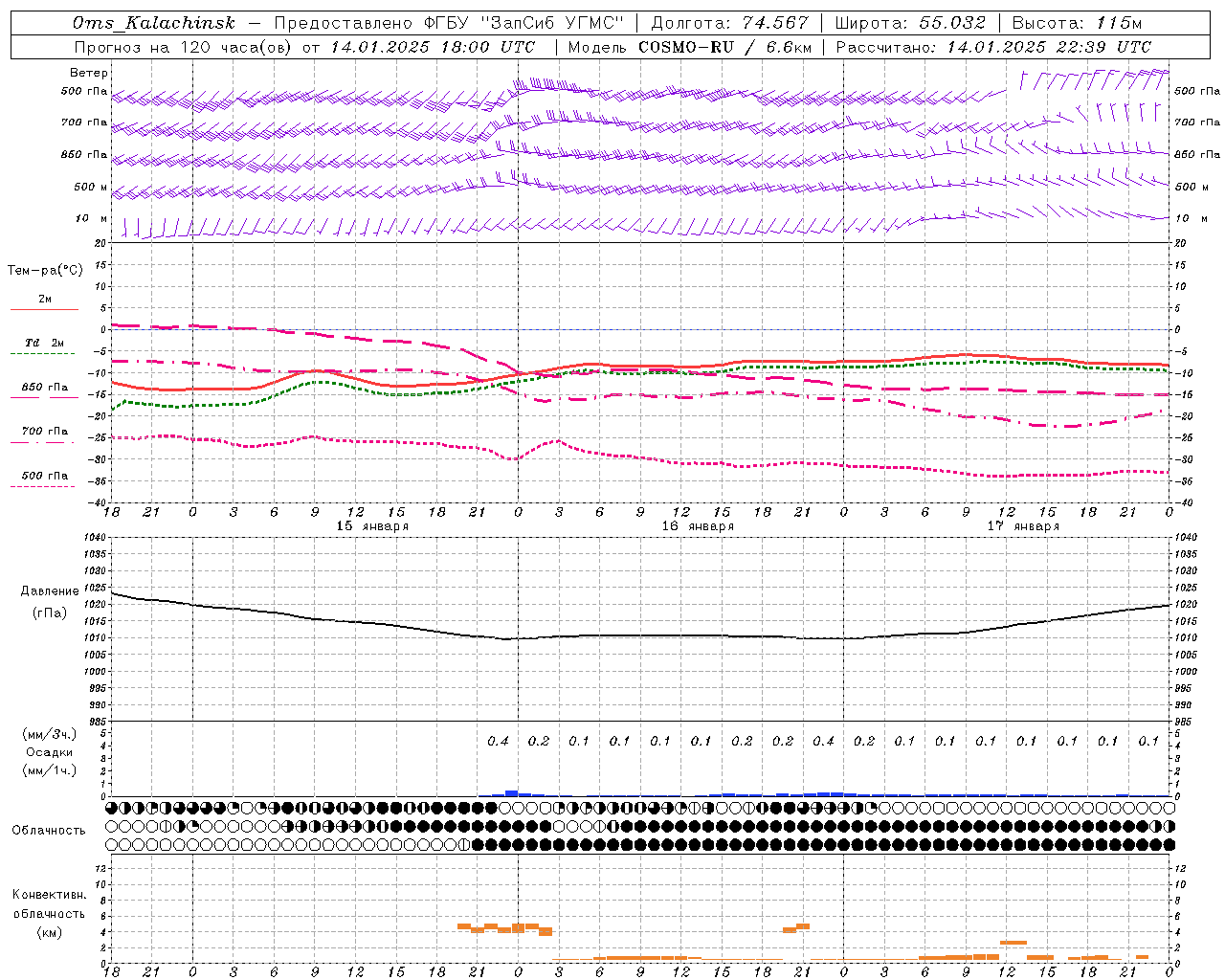The width and height of the screenshot is (1225, 980).
Task: Select the 15 января date label
Action: pos(372,526)
